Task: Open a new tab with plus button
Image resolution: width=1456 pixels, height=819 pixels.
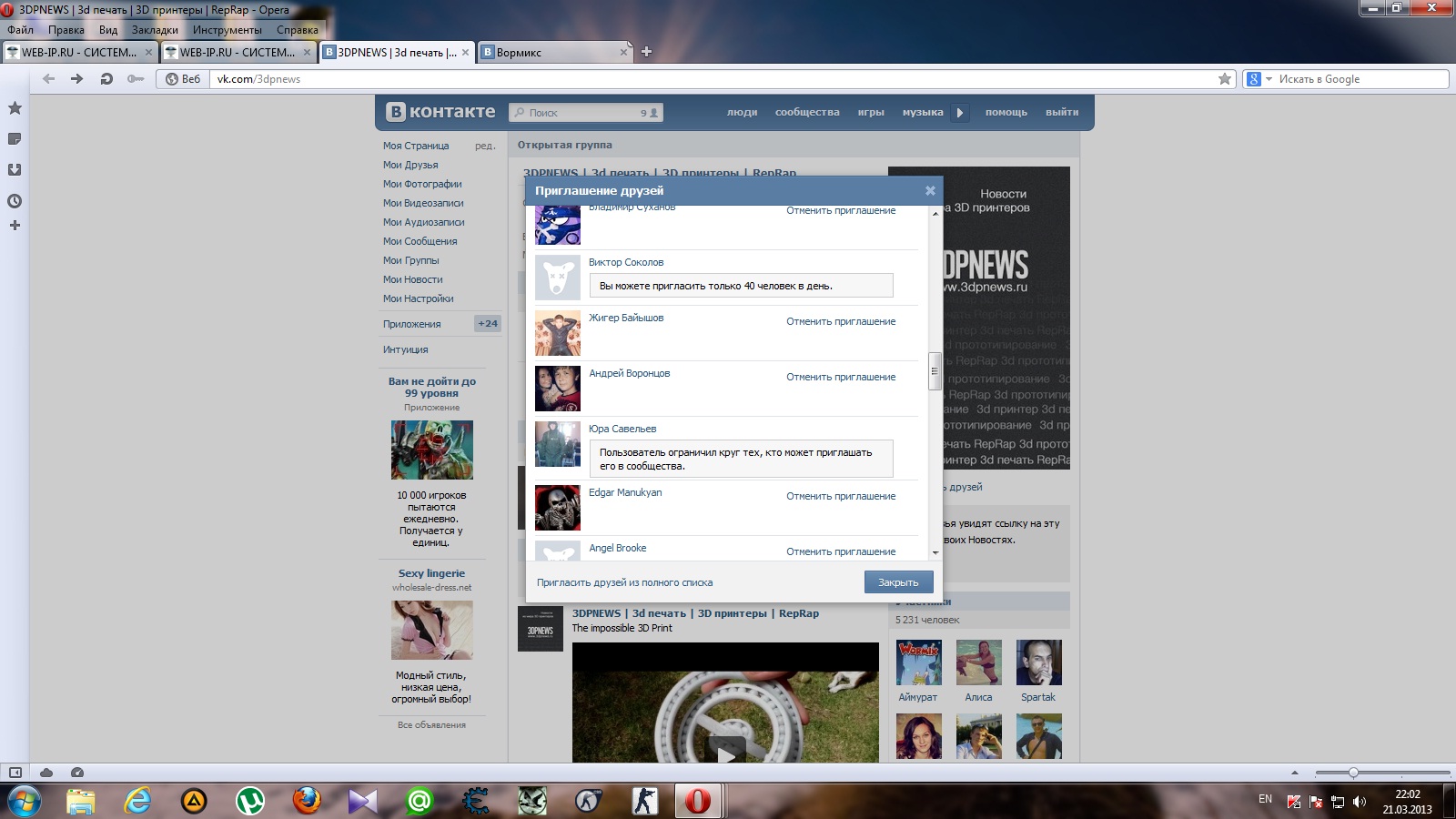Action: 646,52
